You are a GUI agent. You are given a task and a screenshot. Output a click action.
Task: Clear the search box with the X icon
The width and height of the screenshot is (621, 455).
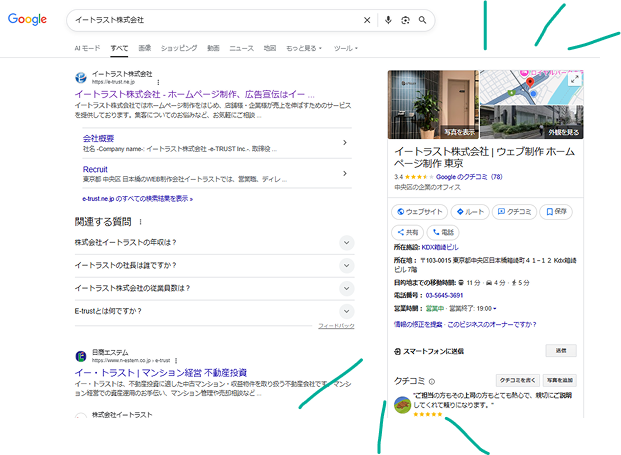[x=366, y=20]
